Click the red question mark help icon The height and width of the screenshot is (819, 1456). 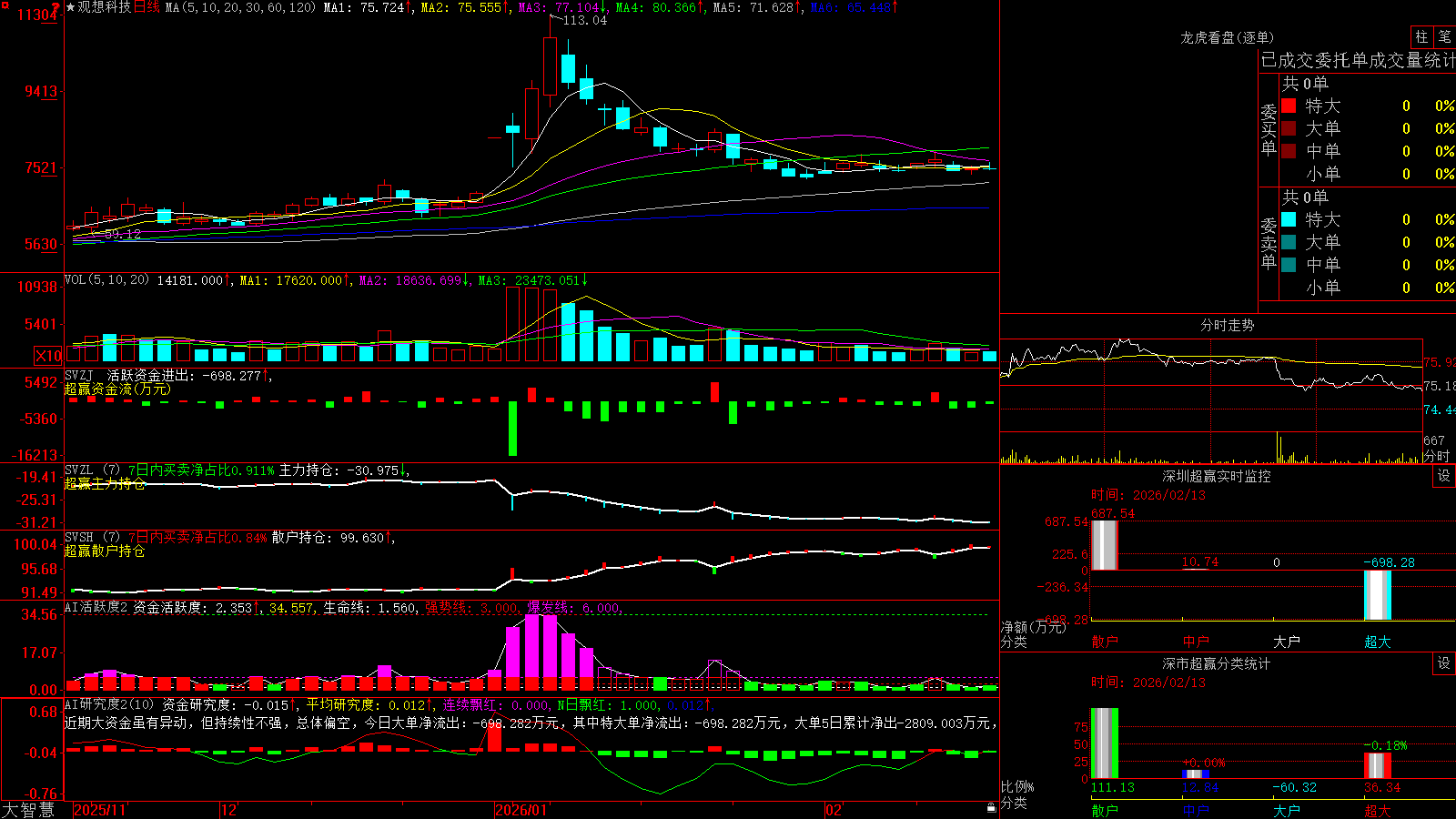tap(56, 7)
